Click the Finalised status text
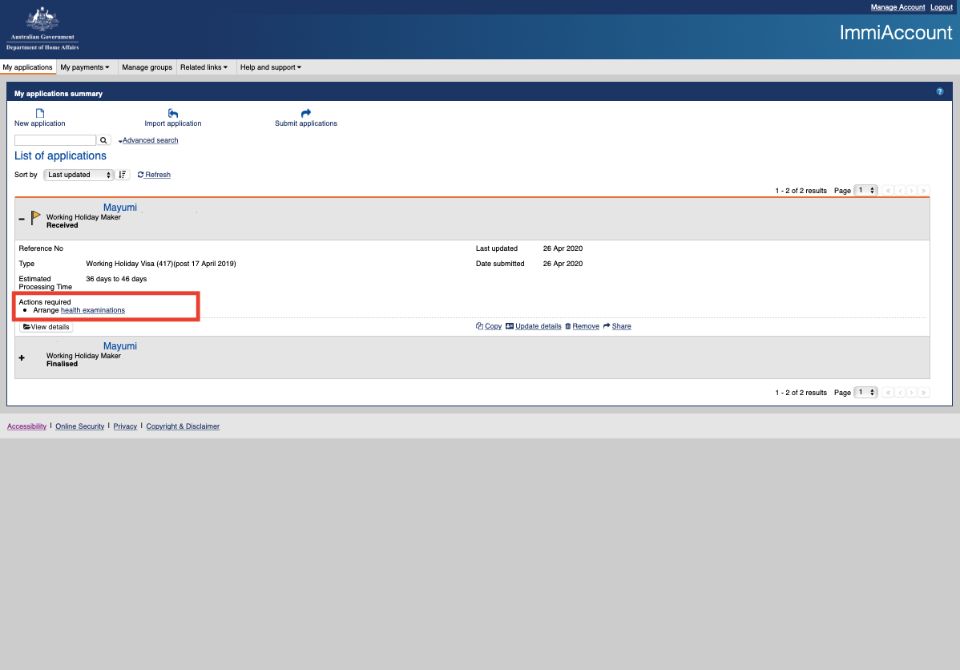This screenshot has width=960, height=670. [62, 364]
